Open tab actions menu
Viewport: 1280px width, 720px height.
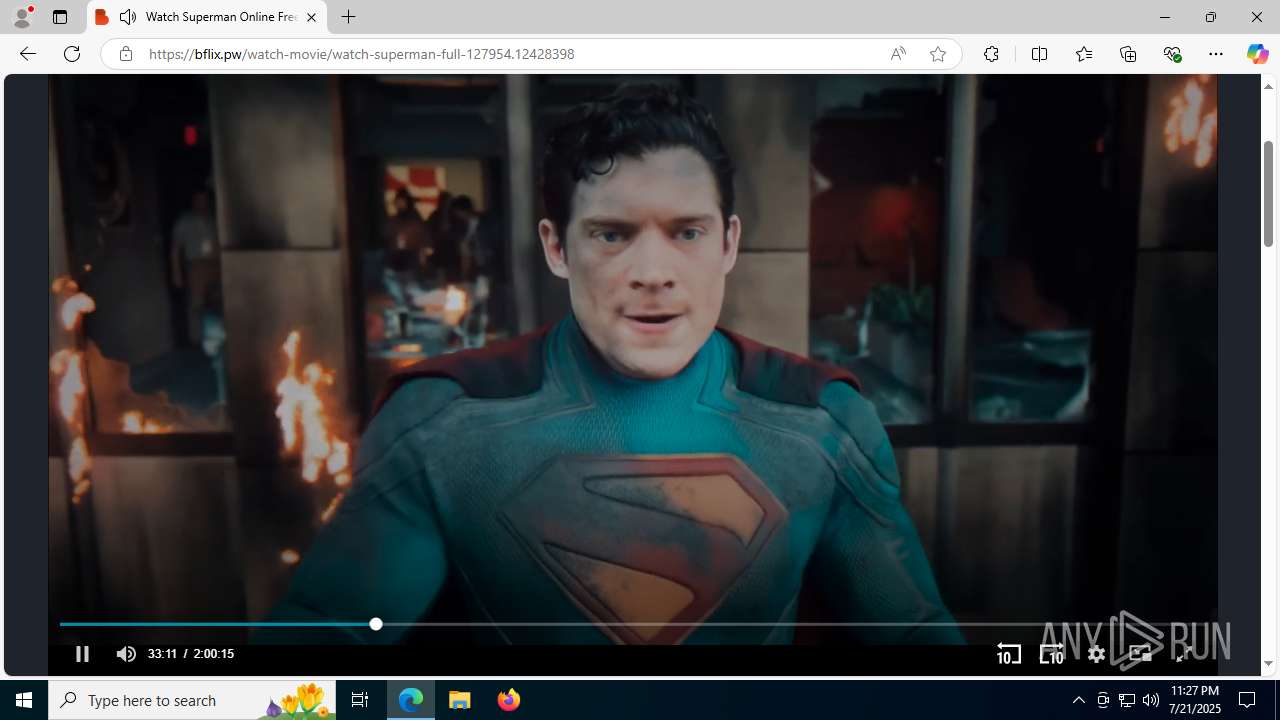point(60,17)
